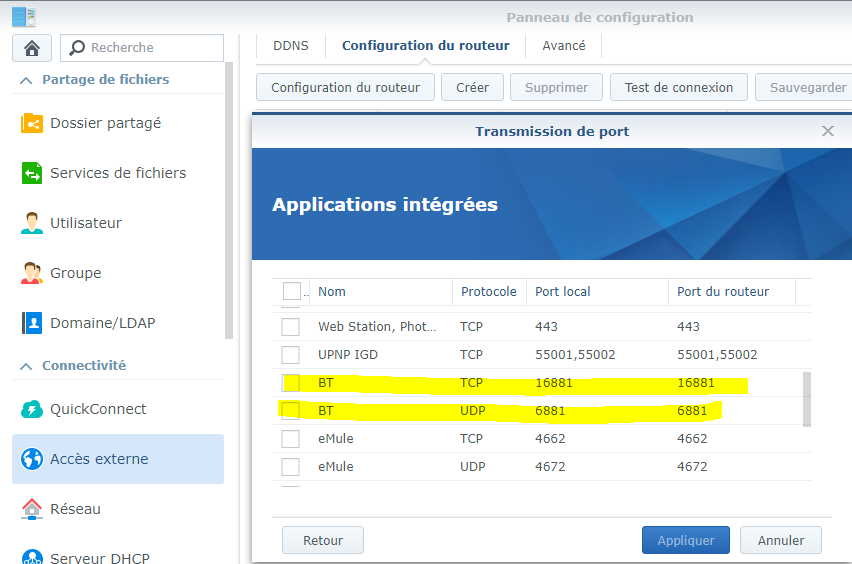Open Dossier partagé shared folder icon
This screenshot has width=852, height=564.
(x=32, y=123)
